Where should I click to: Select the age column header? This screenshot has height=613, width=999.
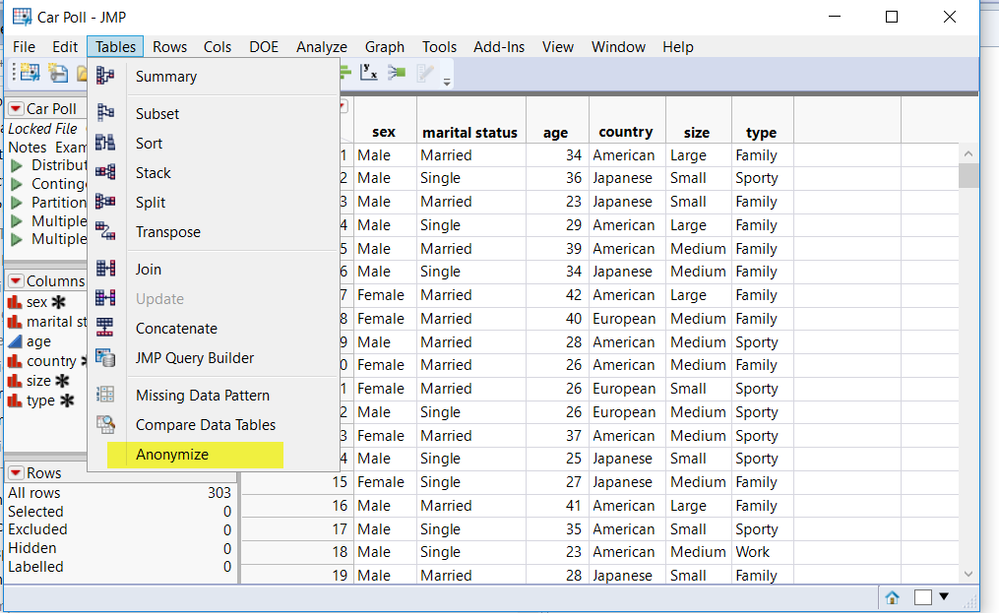[x=556, y=133]
